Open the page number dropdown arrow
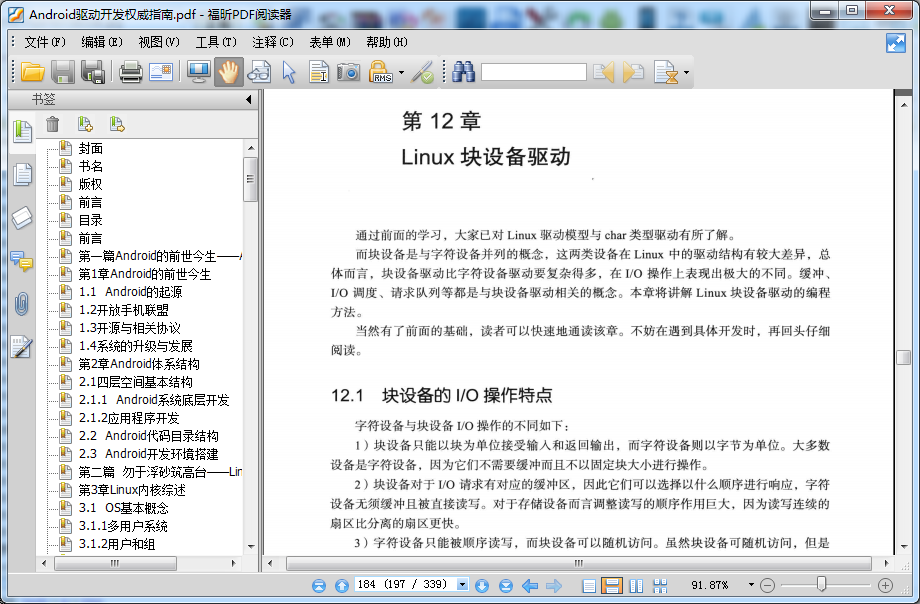 [463, 585]
